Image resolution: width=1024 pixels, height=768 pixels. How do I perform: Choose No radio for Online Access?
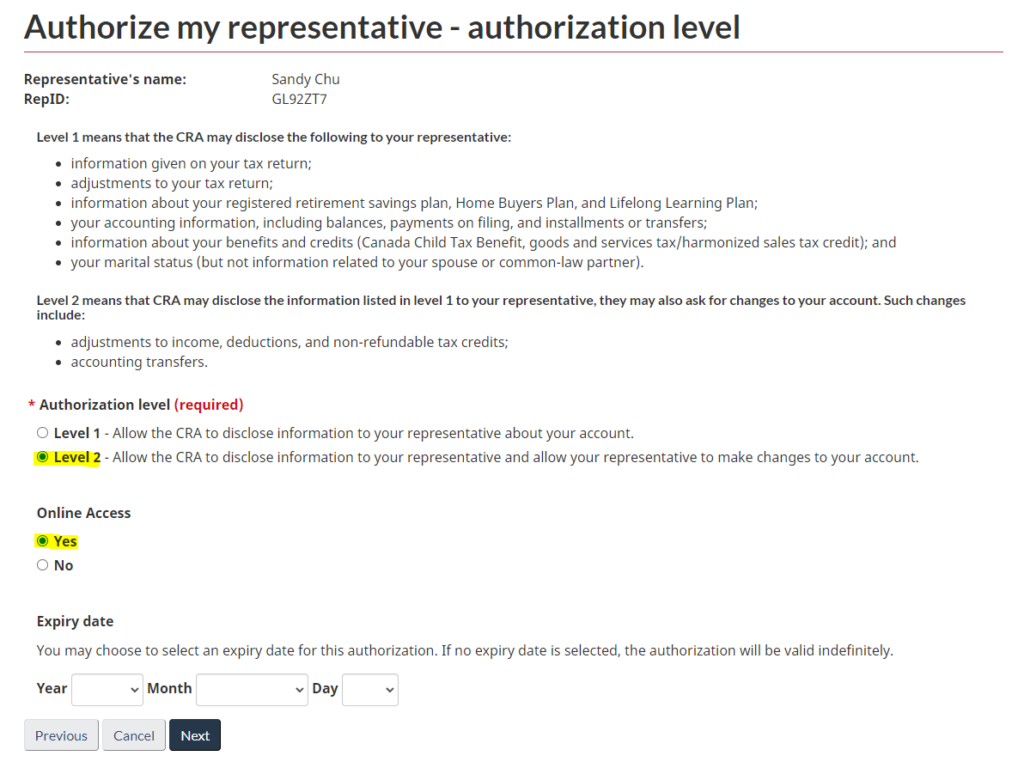42,565
